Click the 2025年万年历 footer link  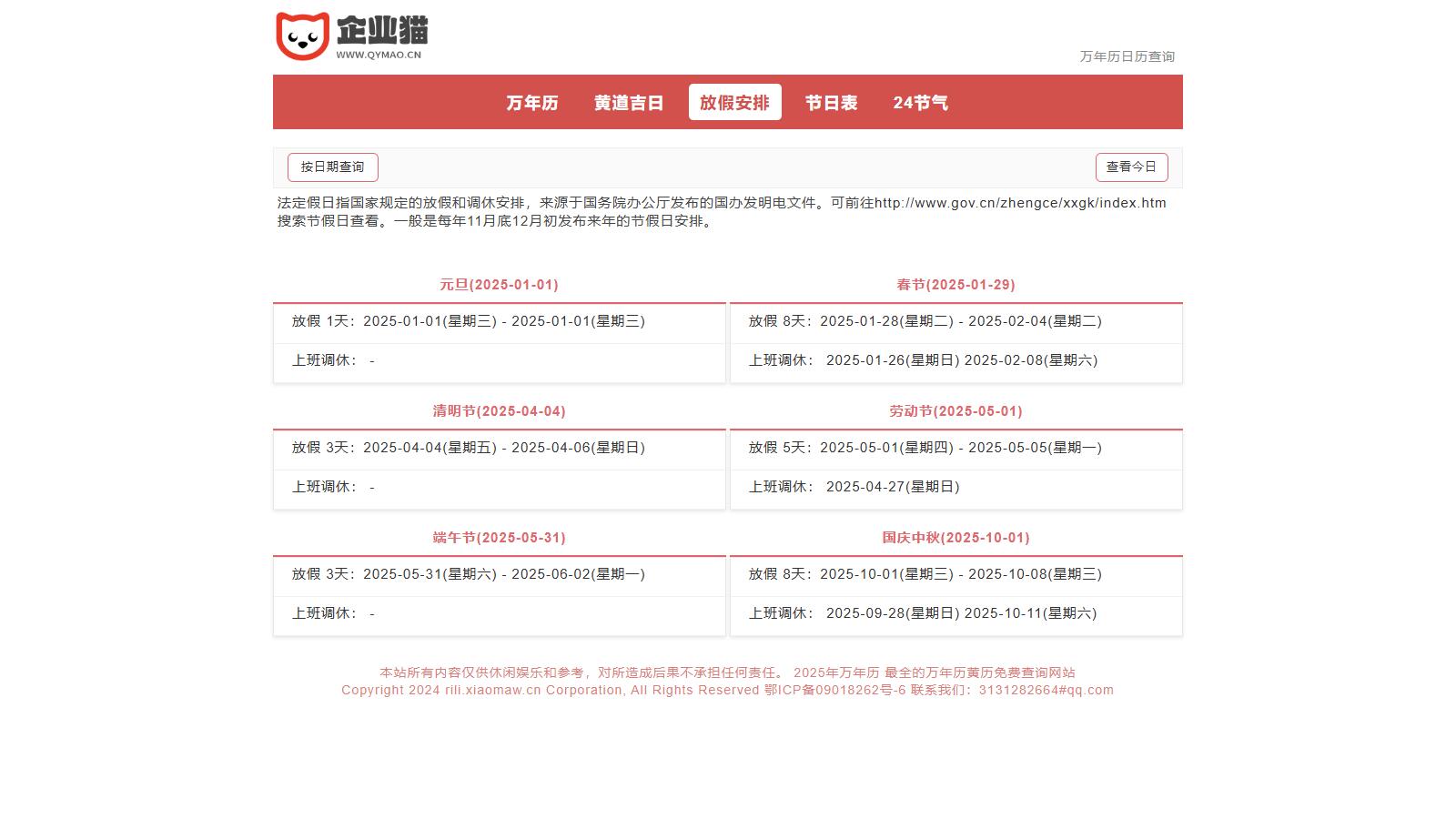[x=835, y=672]
